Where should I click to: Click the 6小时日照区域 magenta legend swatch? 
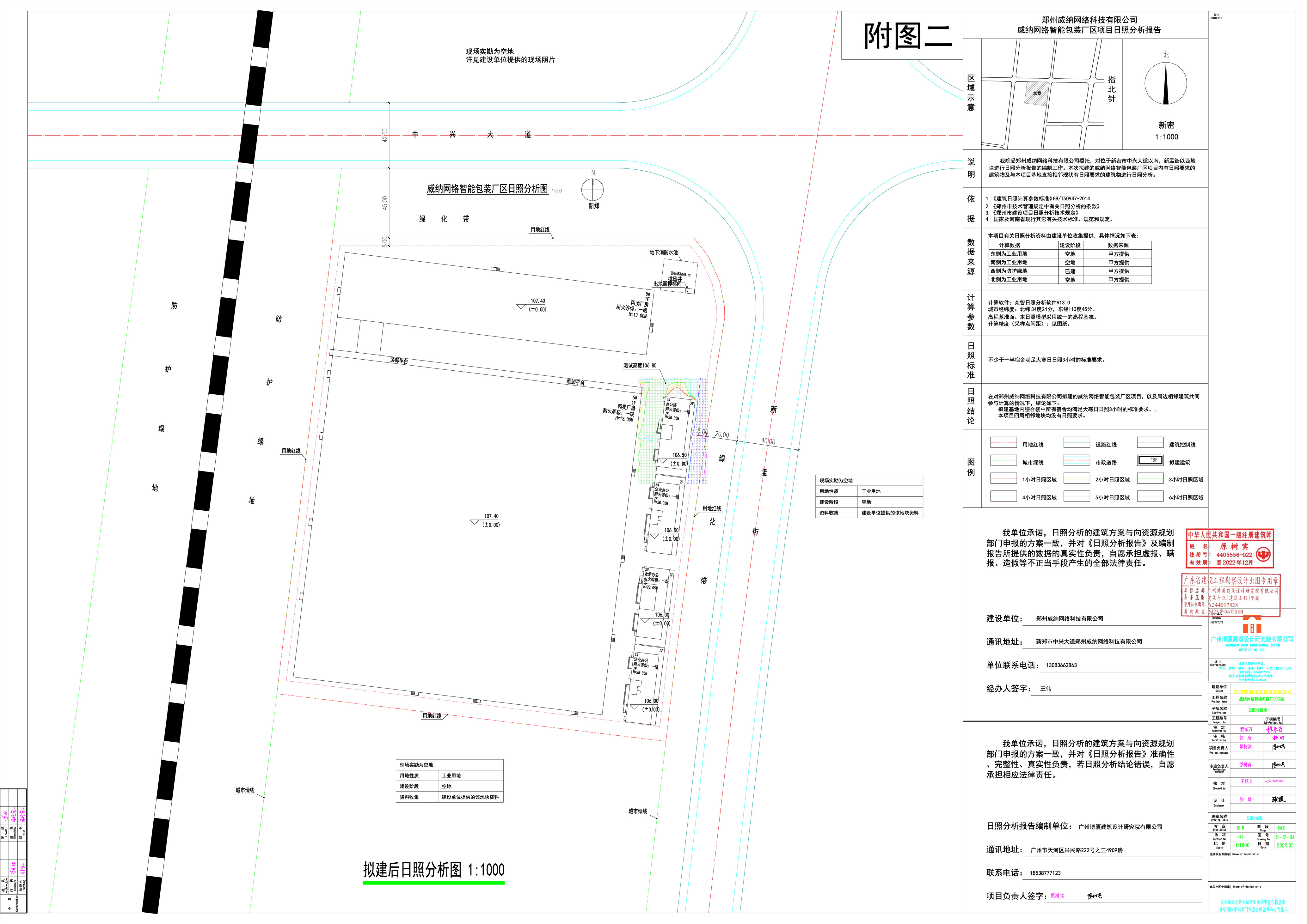[1150, 497]
